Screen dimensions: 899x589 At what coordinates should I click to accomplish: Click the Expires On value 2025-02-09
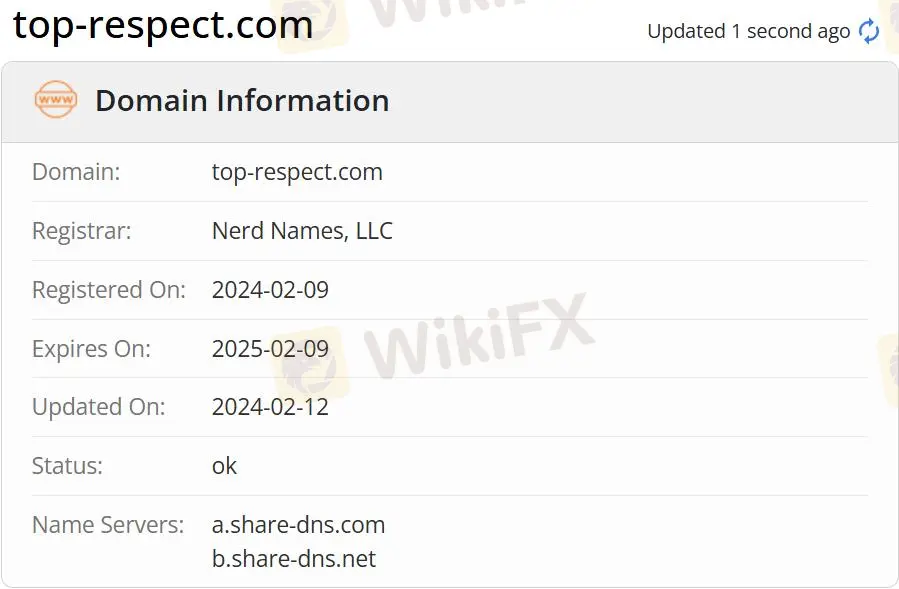[x=270, y=348]
